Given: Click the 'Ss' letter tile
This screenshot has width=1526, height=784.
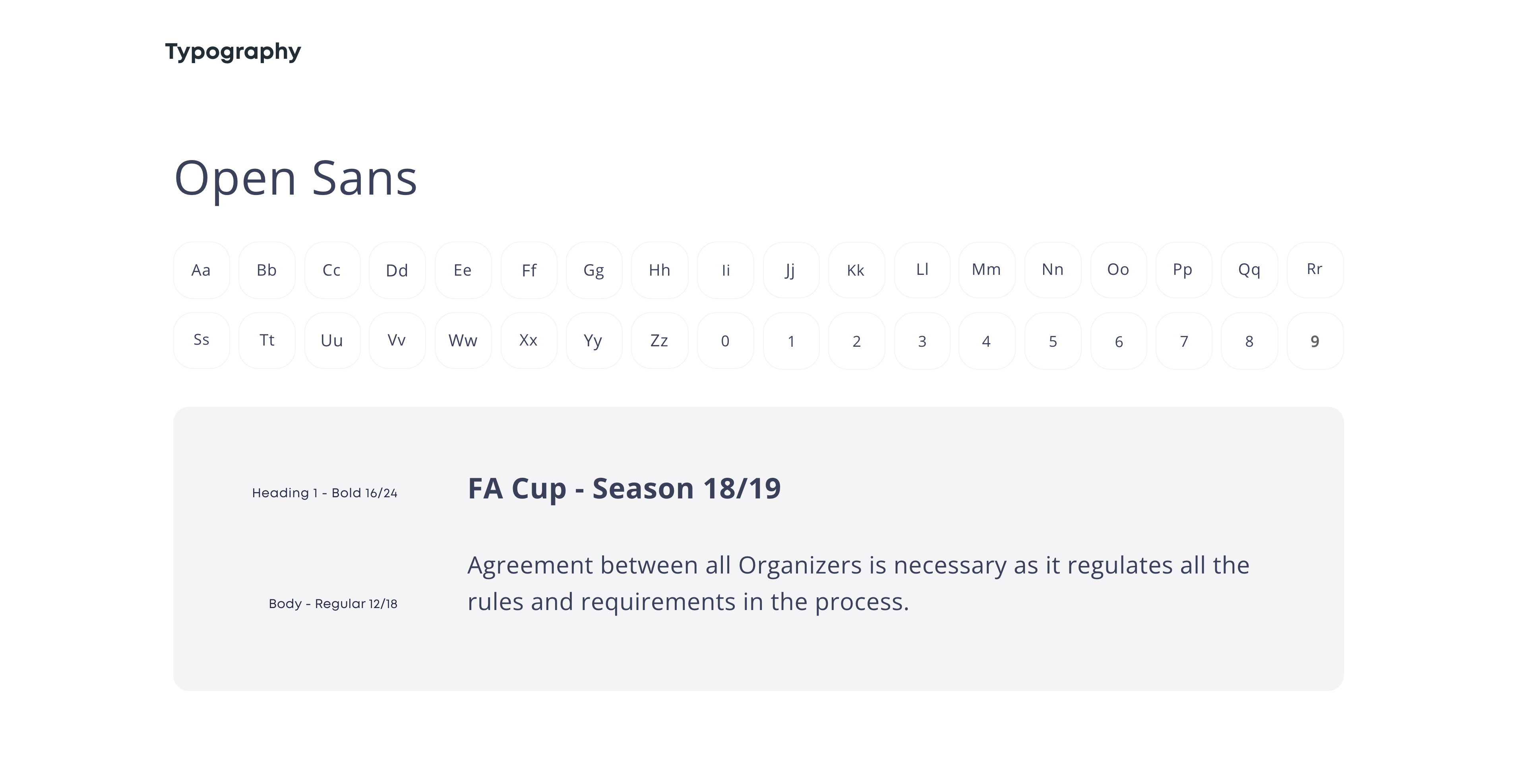Looking at the screenshot, I should [x=201, y=340].
